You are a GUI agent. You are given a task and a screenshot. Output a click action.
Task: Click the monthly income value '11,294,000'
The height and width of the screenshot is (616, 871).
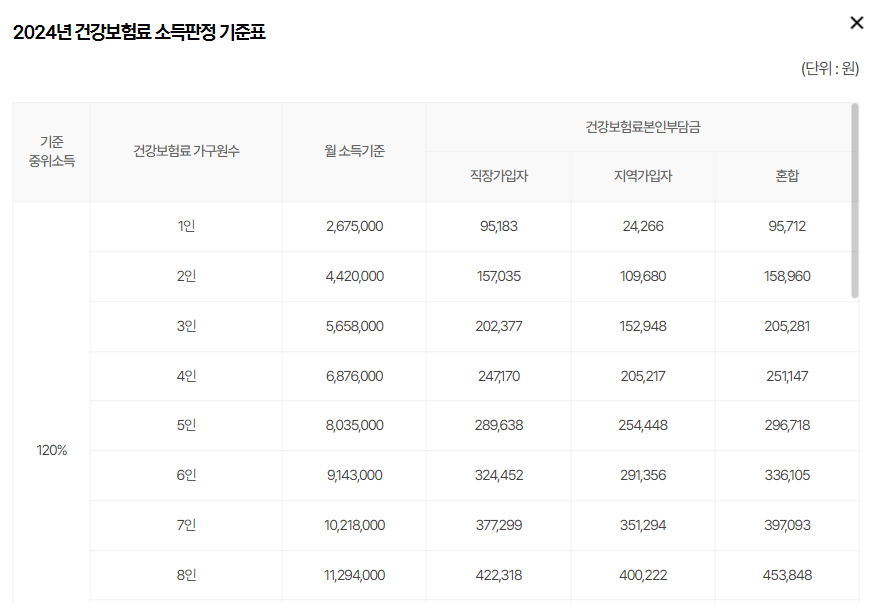click(x=354, y=575)
